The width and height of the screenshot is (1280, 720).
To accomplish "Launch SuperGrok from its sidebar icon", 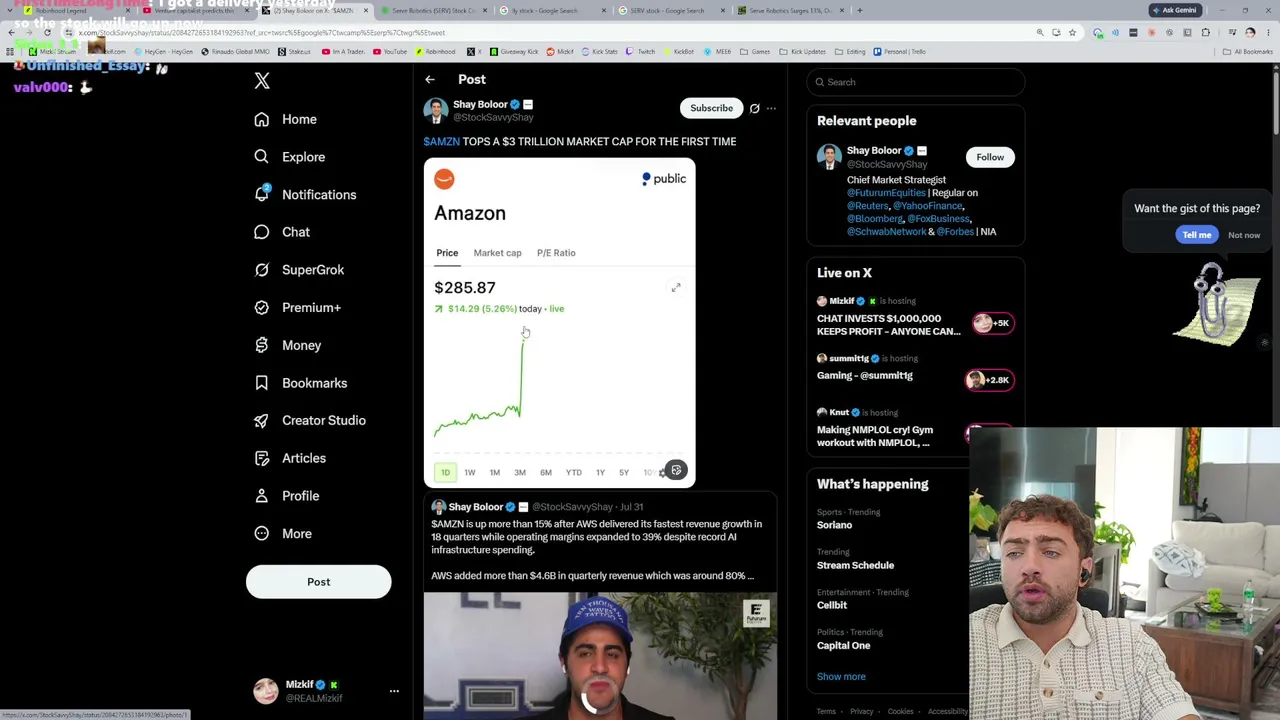I will point(262,270).
